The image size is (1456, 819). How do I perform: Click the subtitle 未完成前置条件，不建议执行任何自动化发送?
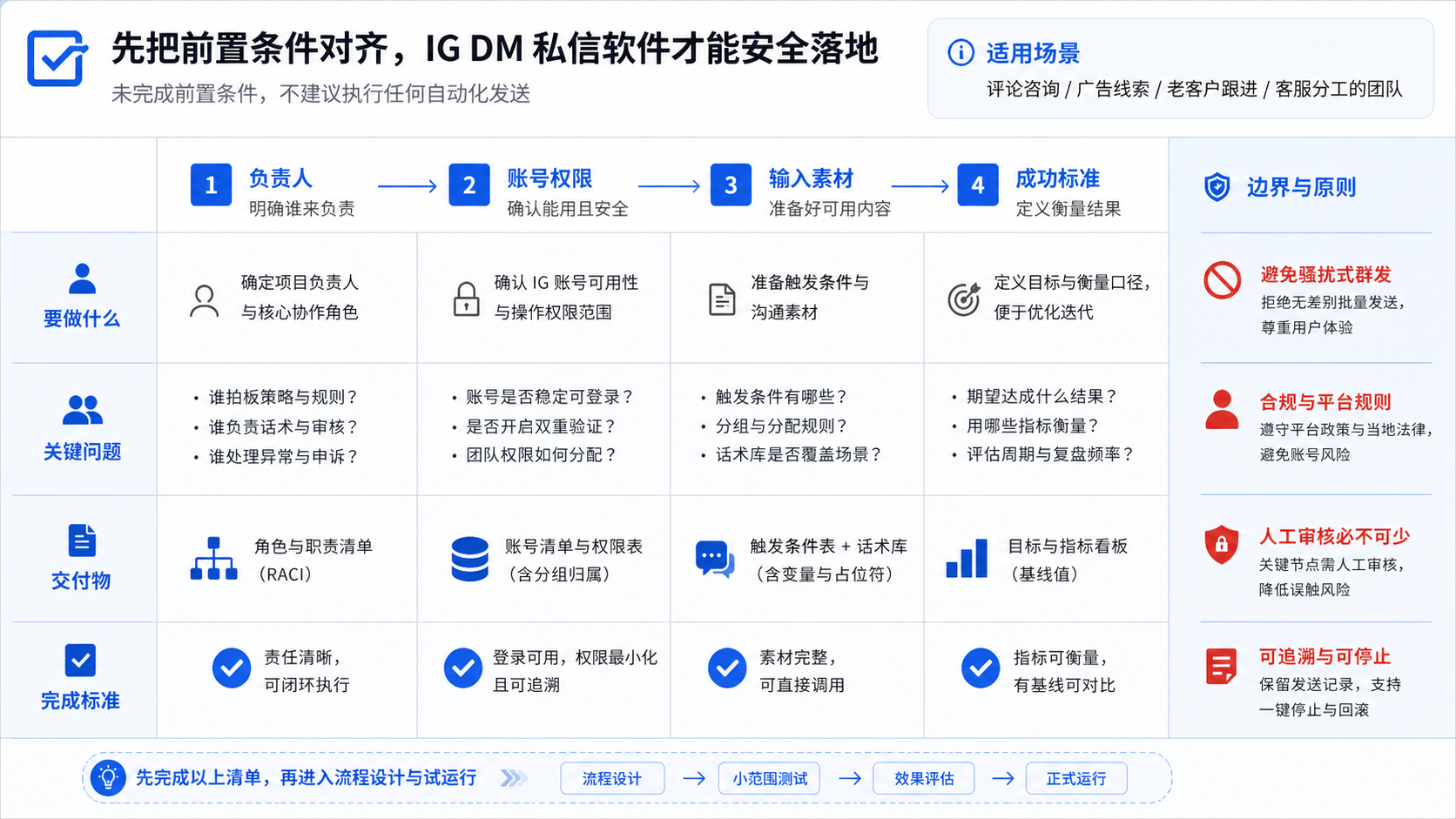(x=321, y=93)
